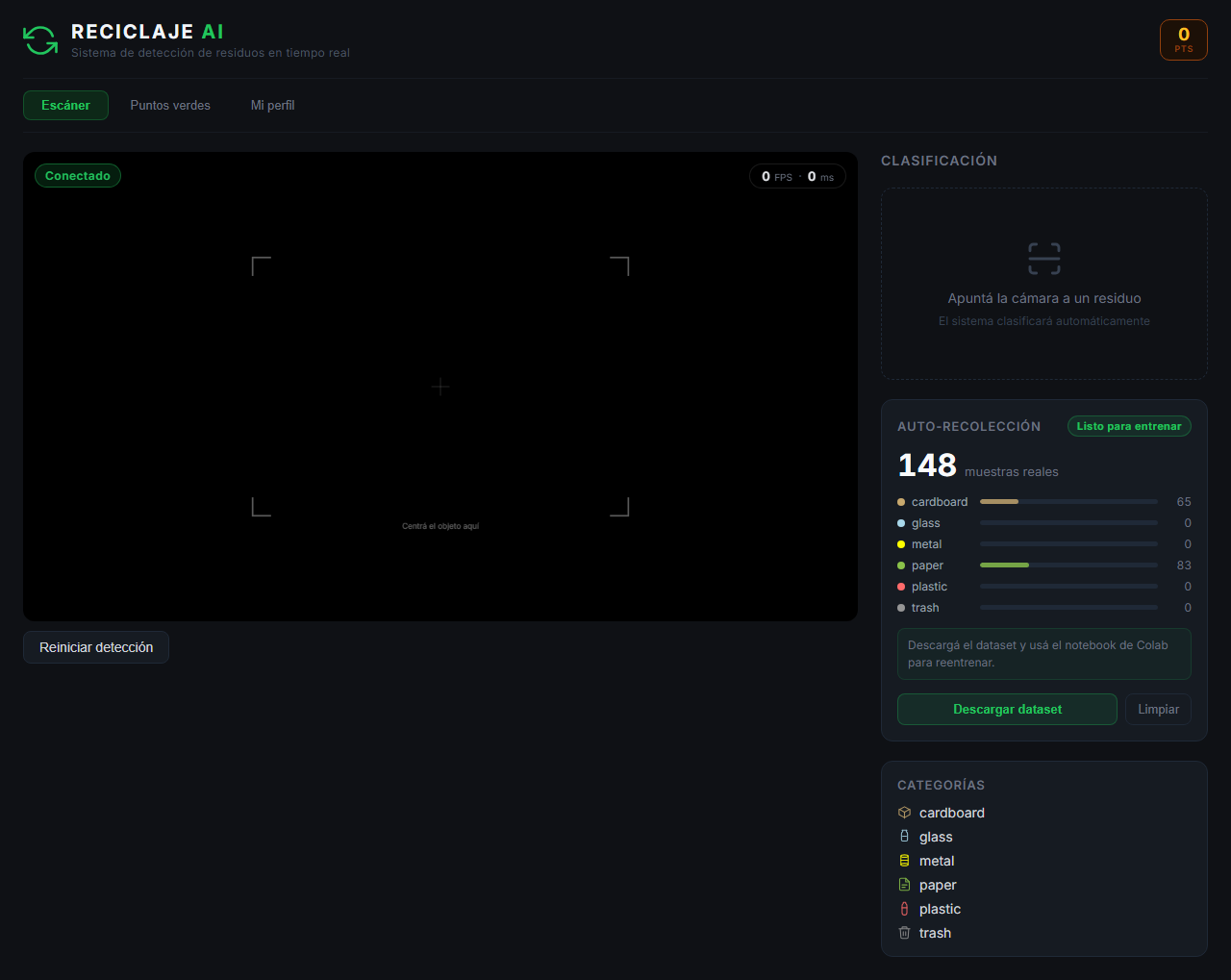The height and width of the screenshot is (980, 1231).
Task: Click the Reciclaje AI recycle logo icon
Action: pyautogui.click(x=40, y=39)
